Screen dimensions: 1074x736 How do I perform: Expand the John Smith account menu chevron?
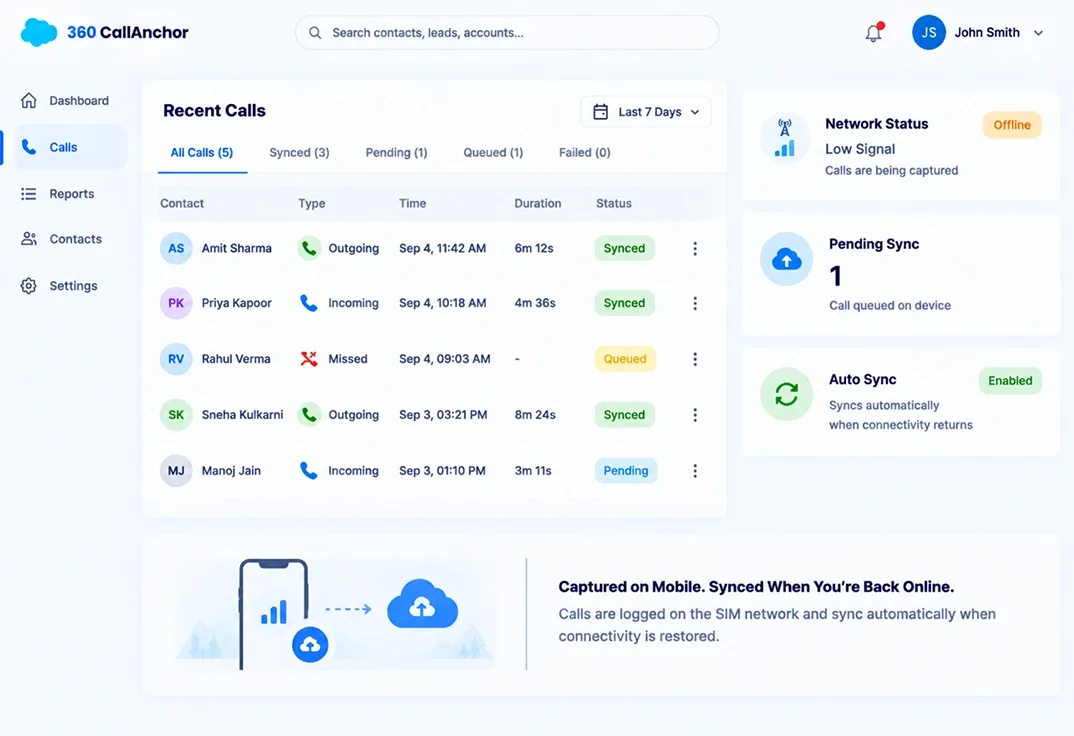[1038, 33]
